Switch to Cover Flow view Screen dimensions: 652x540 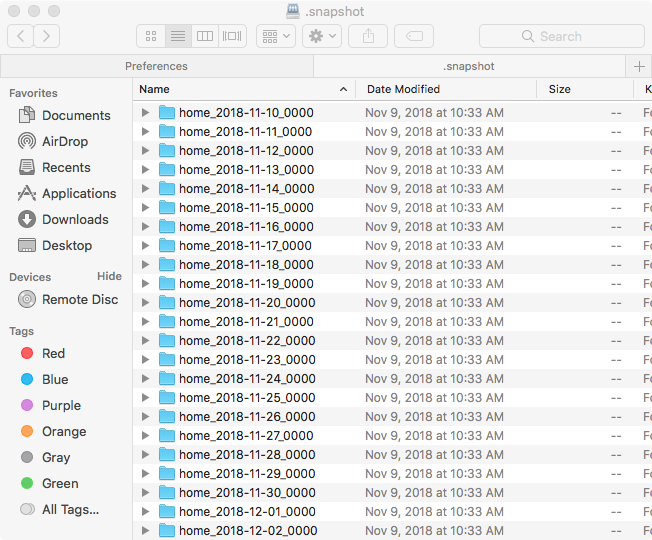tap(232, 36)
